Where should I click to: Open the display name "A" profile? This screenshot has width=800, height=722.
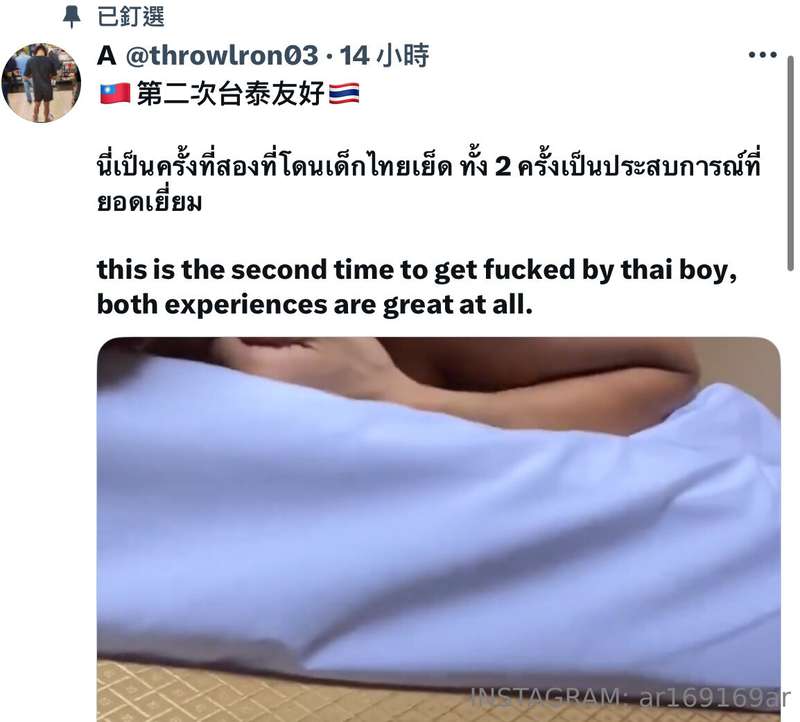[x=106, y=55]
